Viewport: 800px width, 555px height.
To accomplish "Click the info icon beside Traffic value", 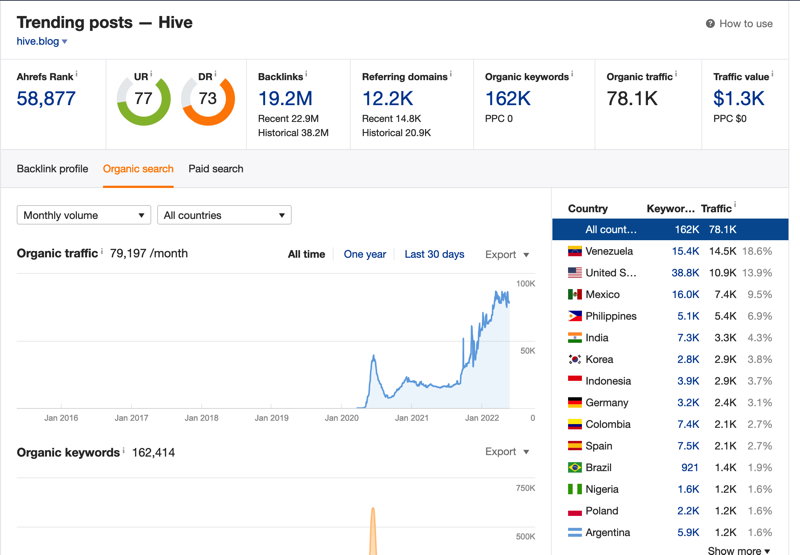I will (772, 74).
